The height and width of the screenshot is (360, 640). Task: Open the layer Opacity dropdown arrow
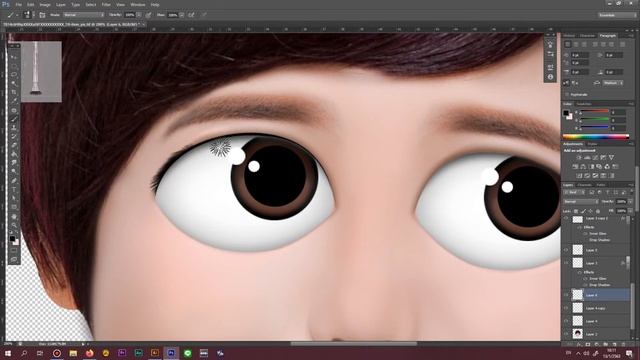click(x=630, y=201)
